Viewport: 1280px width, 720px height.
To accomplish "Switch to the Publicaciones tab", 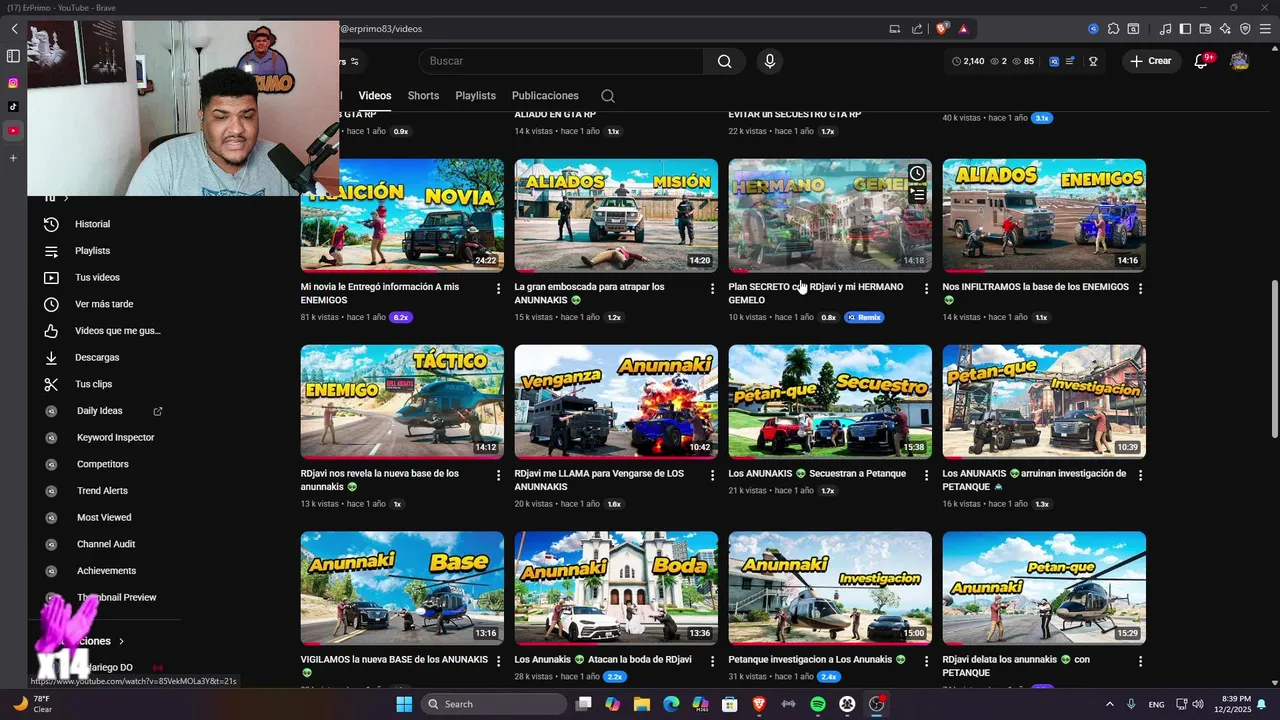I will pos(545,96).
